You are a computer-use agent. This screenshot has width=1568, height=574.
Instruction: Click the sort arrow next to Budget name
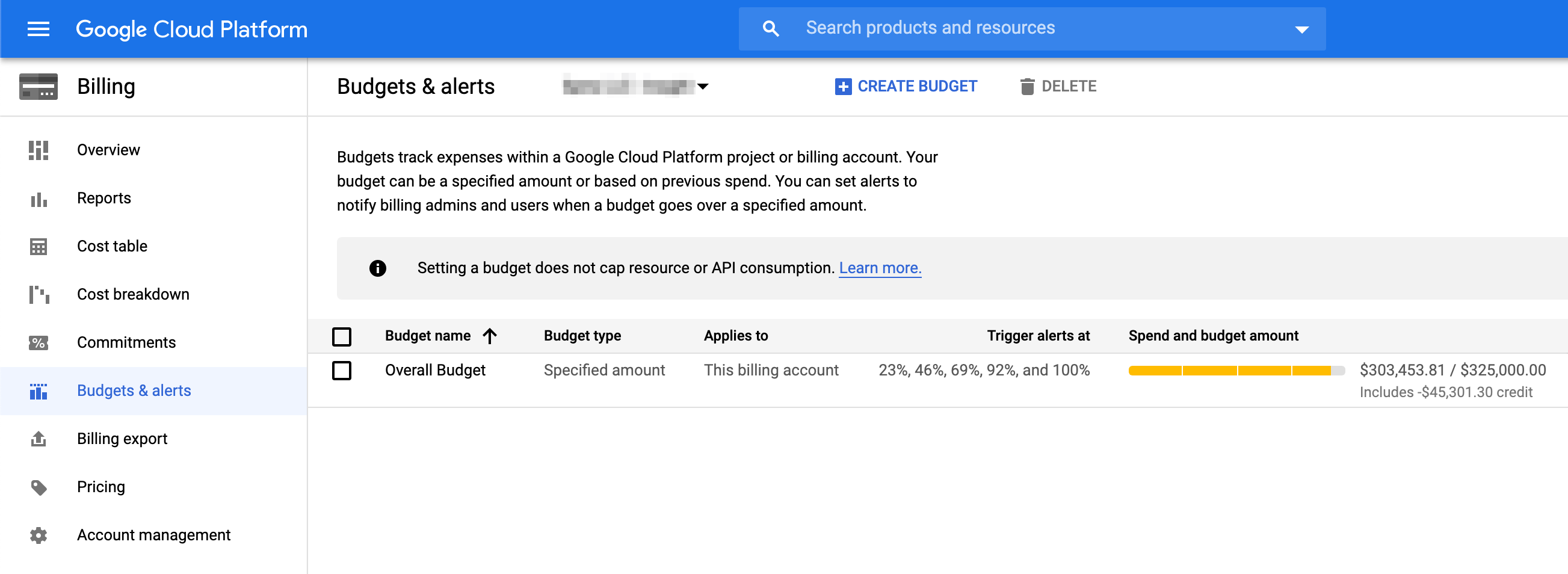pos(489,335)
